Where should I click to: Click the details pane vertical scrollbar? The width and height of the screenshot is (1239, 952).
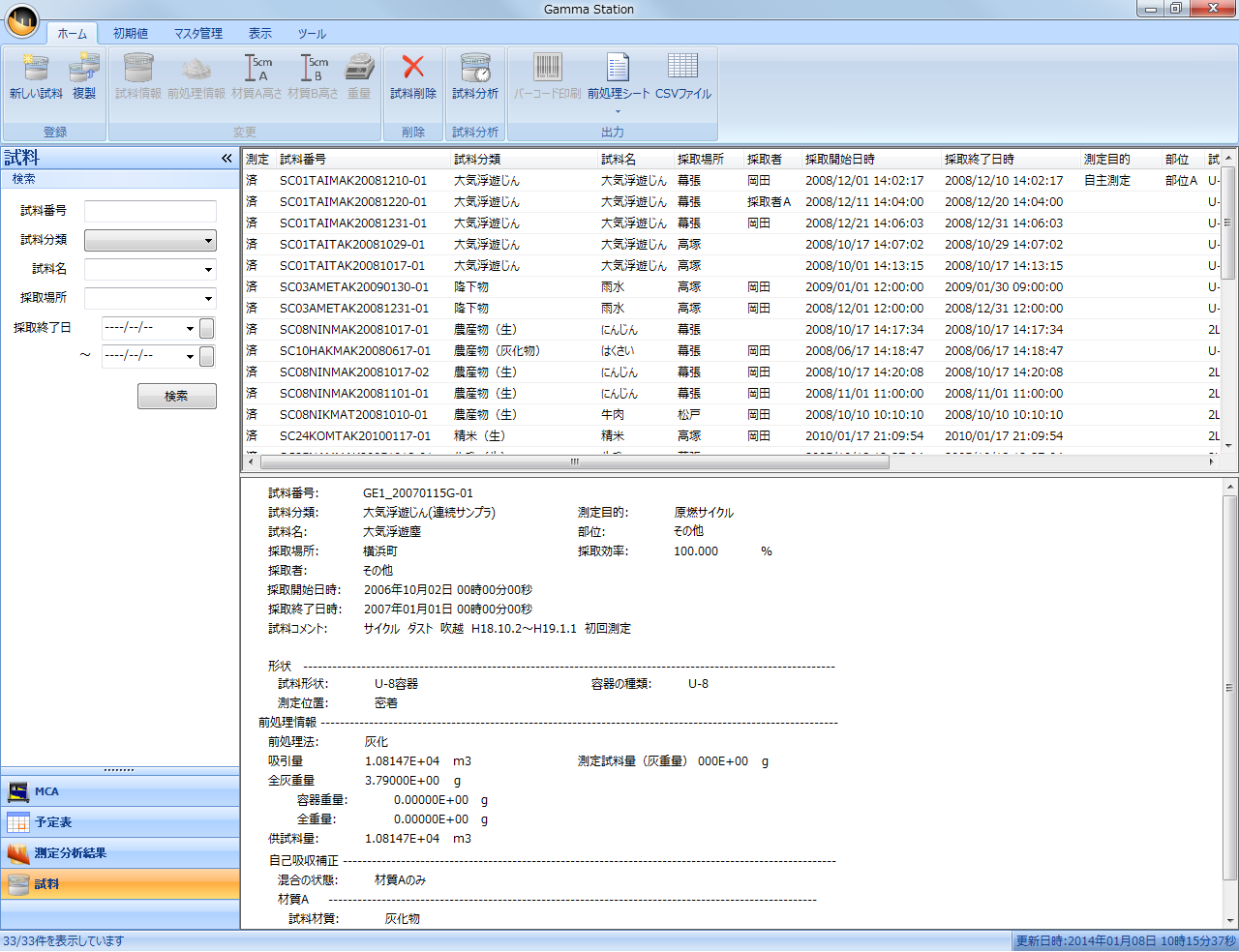click(1229, 688)
